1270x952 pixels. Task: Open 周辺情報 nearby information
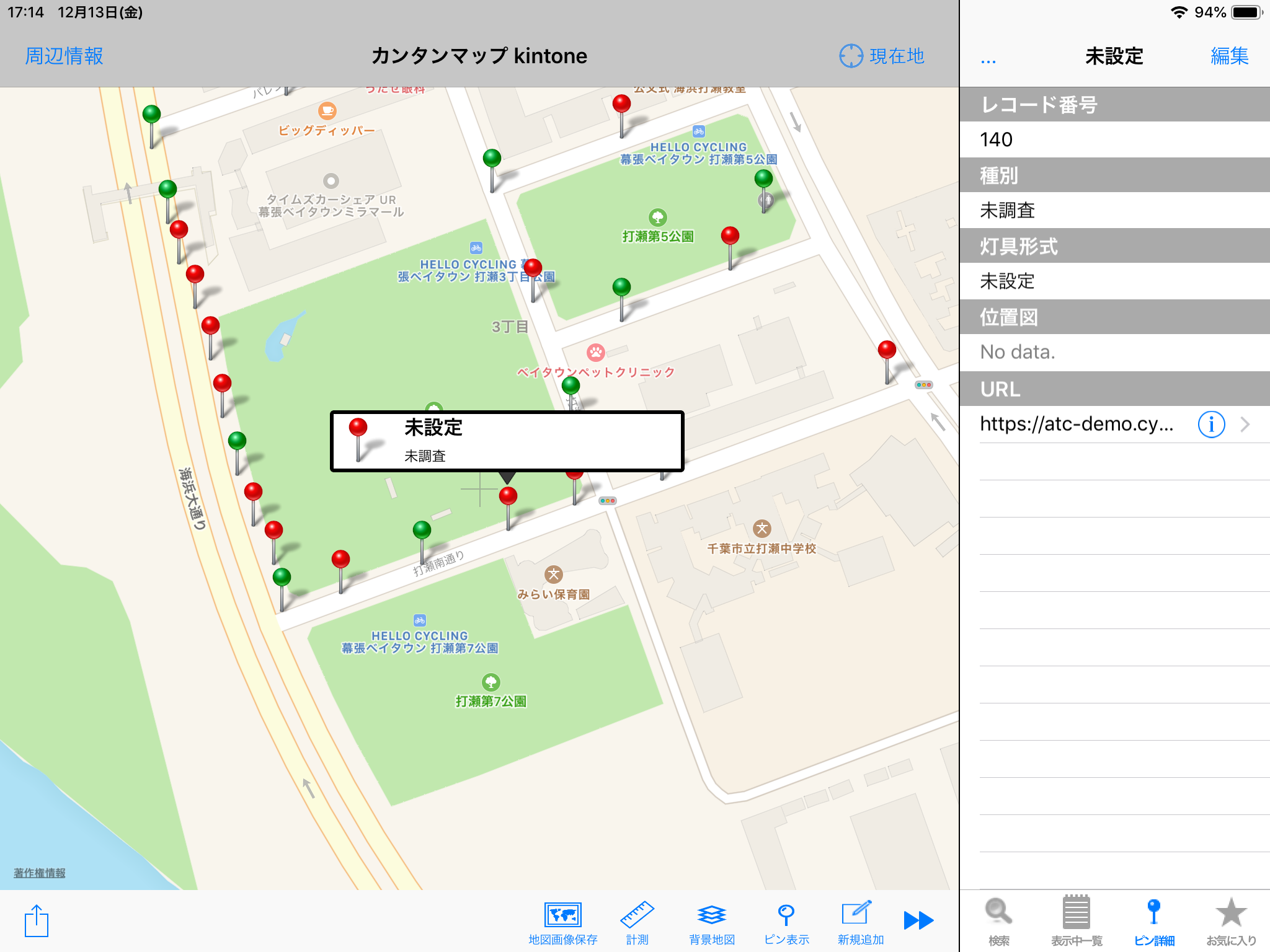point(64,56)
